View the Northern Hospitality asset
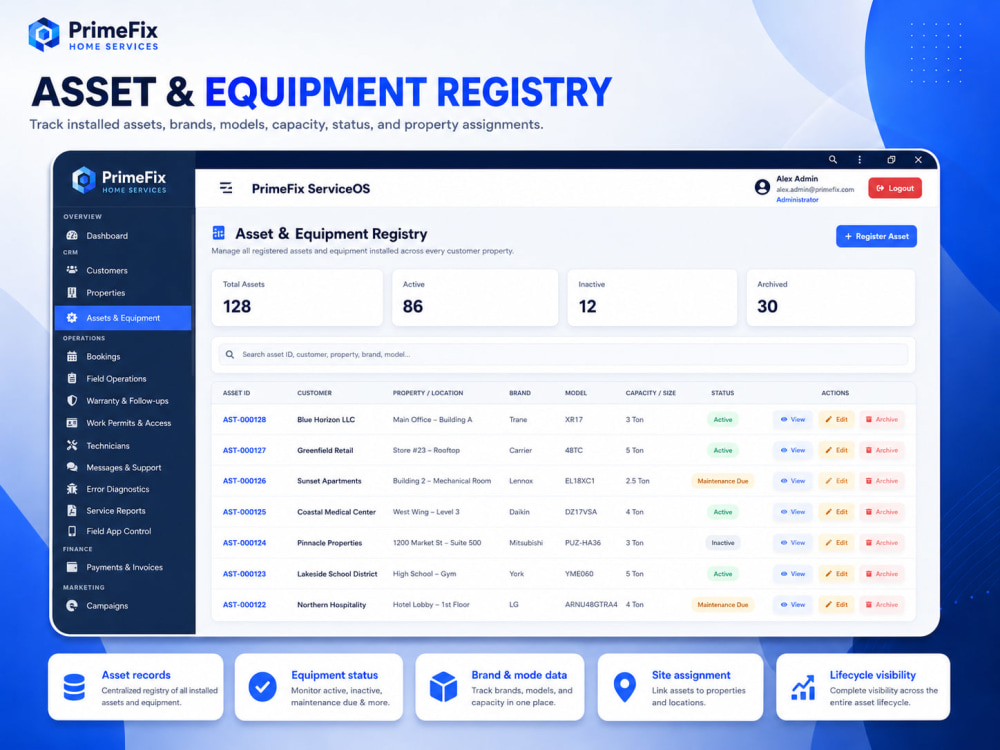This screenshot has width=1000, height=750. pyautogui.click(x=792, y=605)
